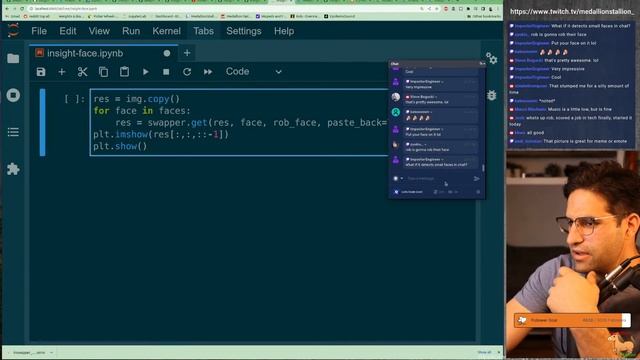Open the Edit menu
Screen dimensions: 640x360
(x=68, y=31)
